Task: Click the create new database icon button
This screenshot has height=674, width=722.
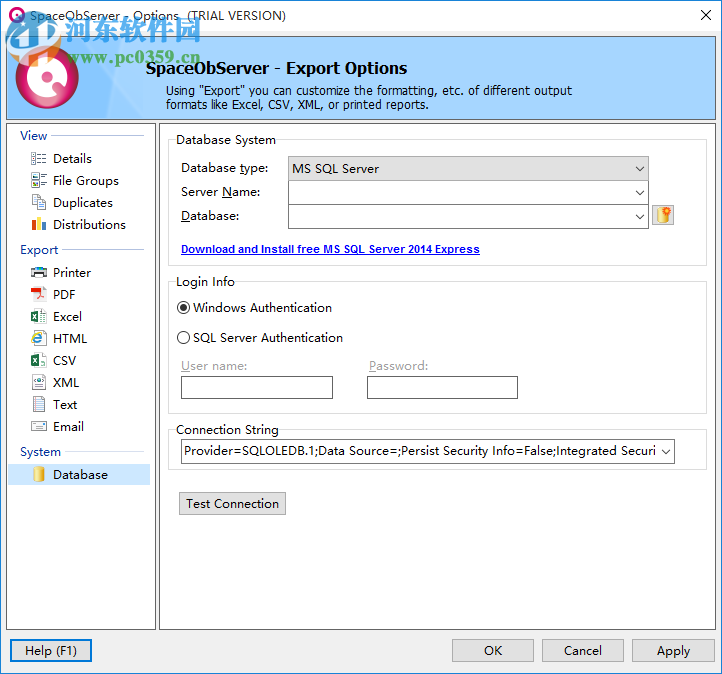Action: click(x=663, y=215)
